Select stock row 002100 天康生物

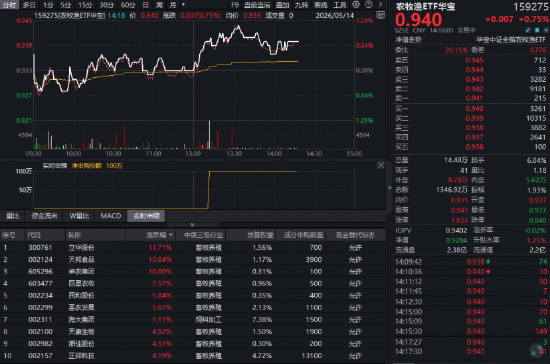pos(193,331)
